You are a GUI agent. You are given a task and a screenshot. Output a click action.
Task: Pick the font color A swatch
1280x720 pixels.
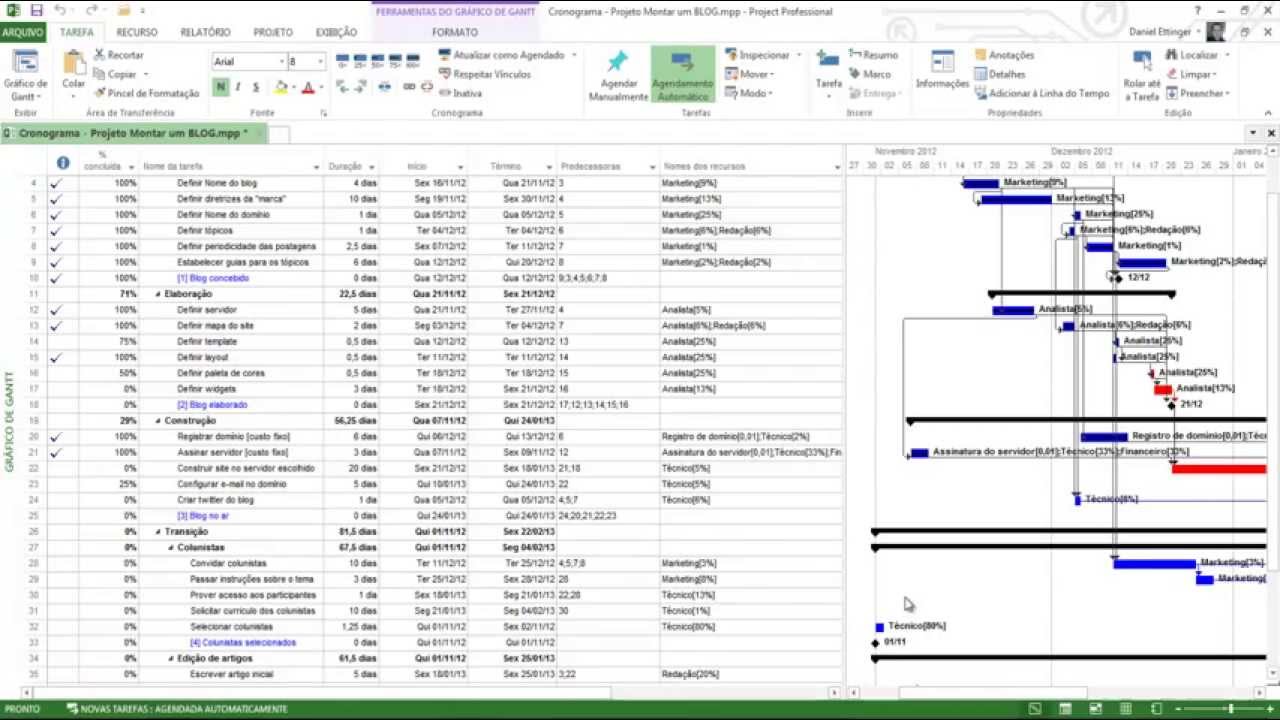tap(307, 87)
